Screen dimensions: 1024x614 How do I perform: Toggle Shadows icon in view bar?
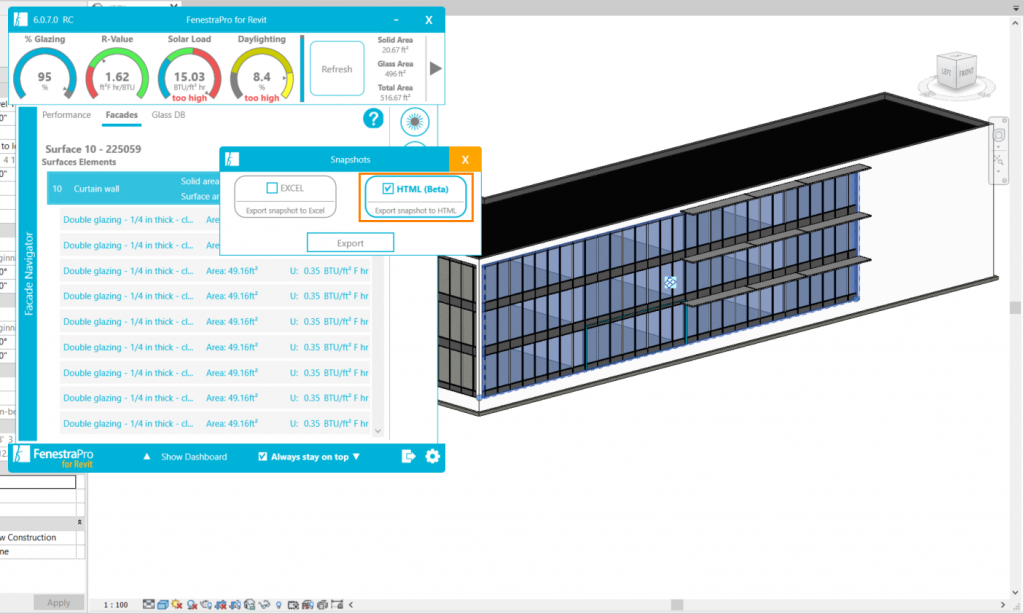click(x=192, y=605)
